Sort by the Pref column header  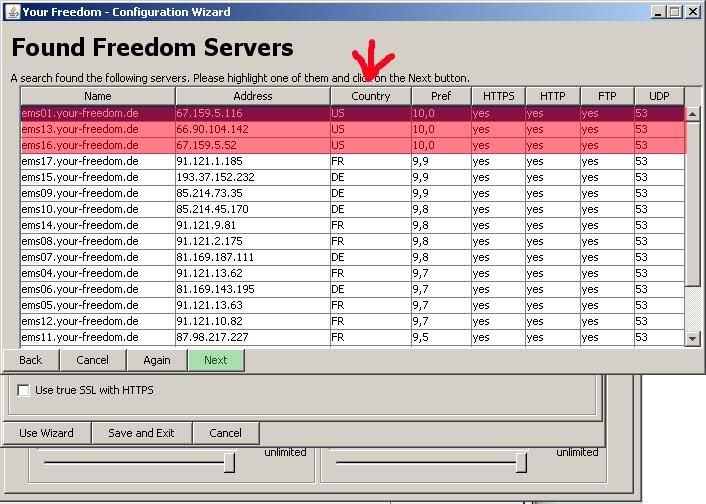point(441,96)
